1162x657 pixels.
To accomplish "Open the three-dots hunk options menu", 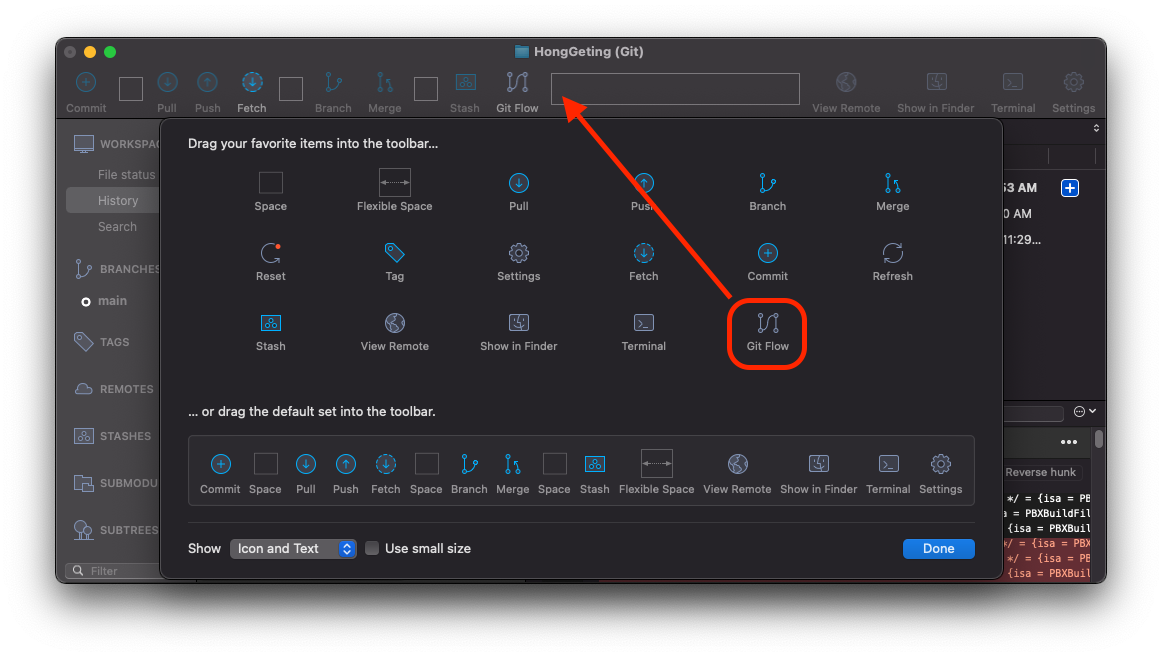I will 1069,441.
